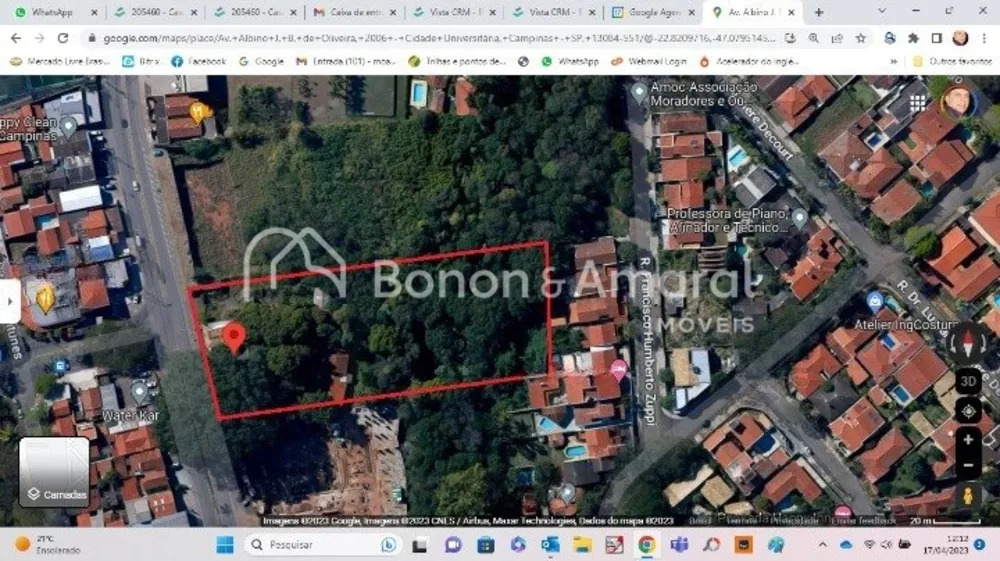Open the Webmail Login bookmark
Screen dimensions: 1000x561
649,61
